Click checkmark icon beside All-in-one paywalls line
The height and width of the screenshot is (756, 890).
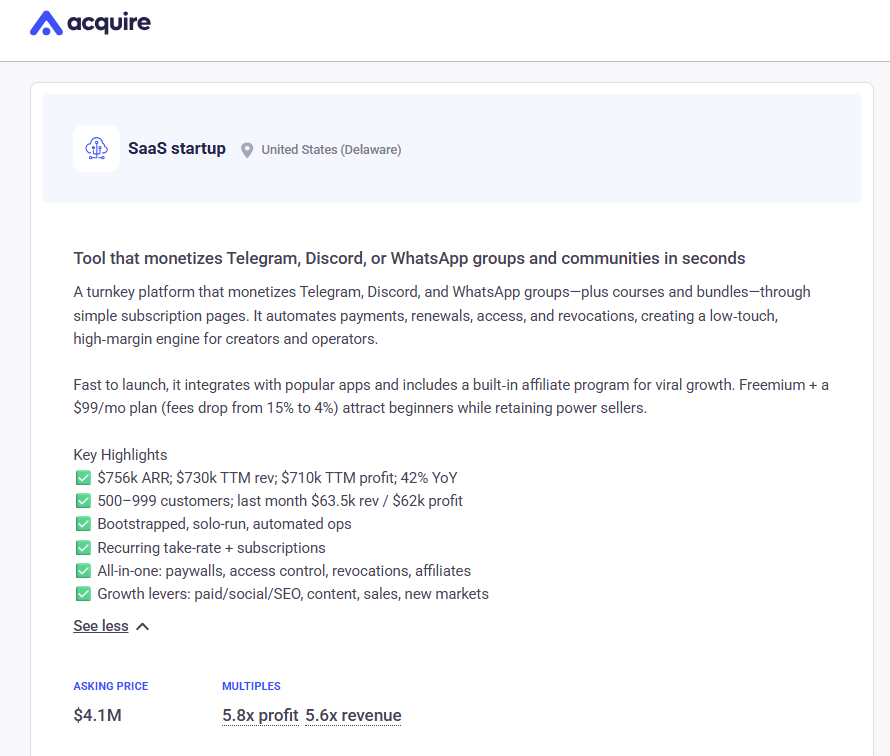tap(83, 571)
